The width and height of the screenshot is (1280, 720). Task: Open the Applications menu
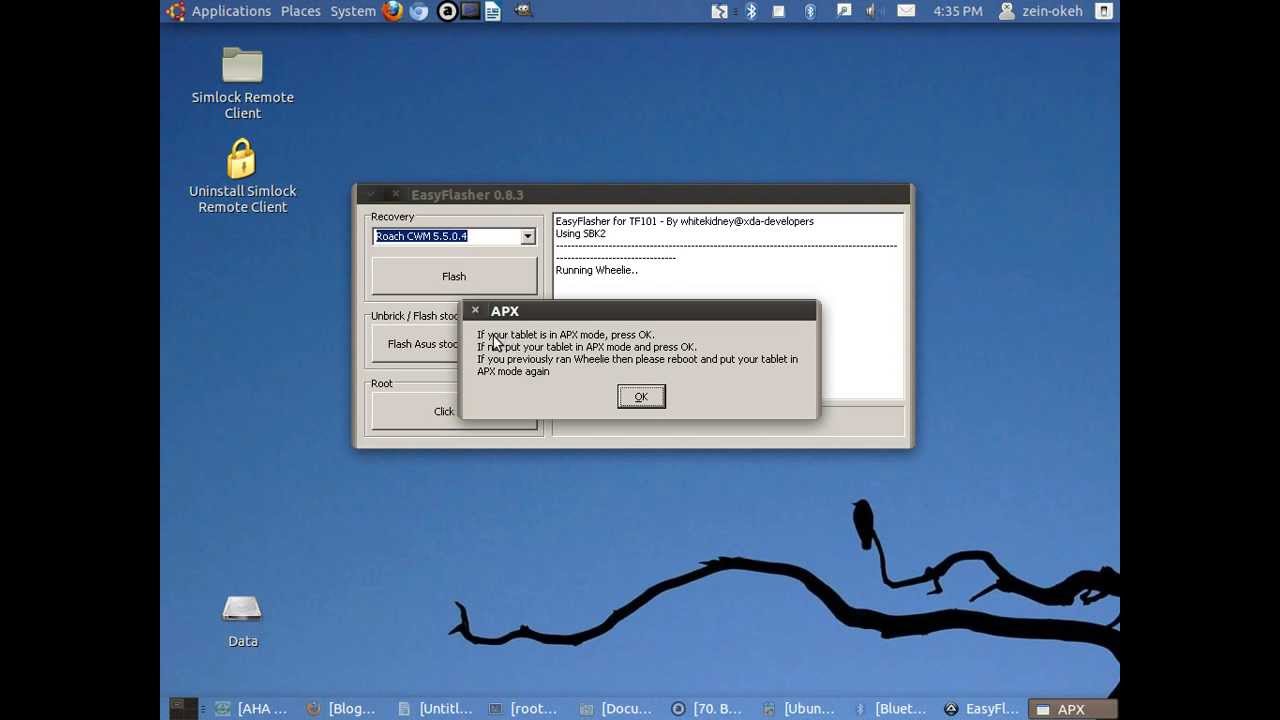coord(231,11)
